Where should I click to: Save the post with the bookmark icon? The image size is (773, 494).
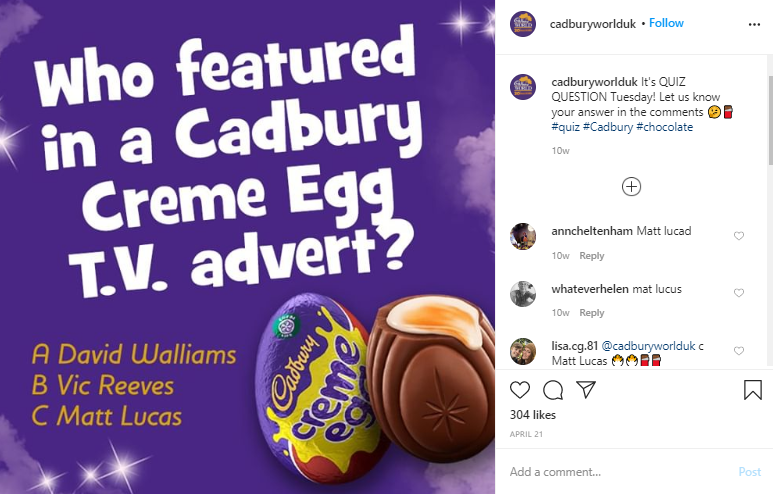[x=753, y=390]
